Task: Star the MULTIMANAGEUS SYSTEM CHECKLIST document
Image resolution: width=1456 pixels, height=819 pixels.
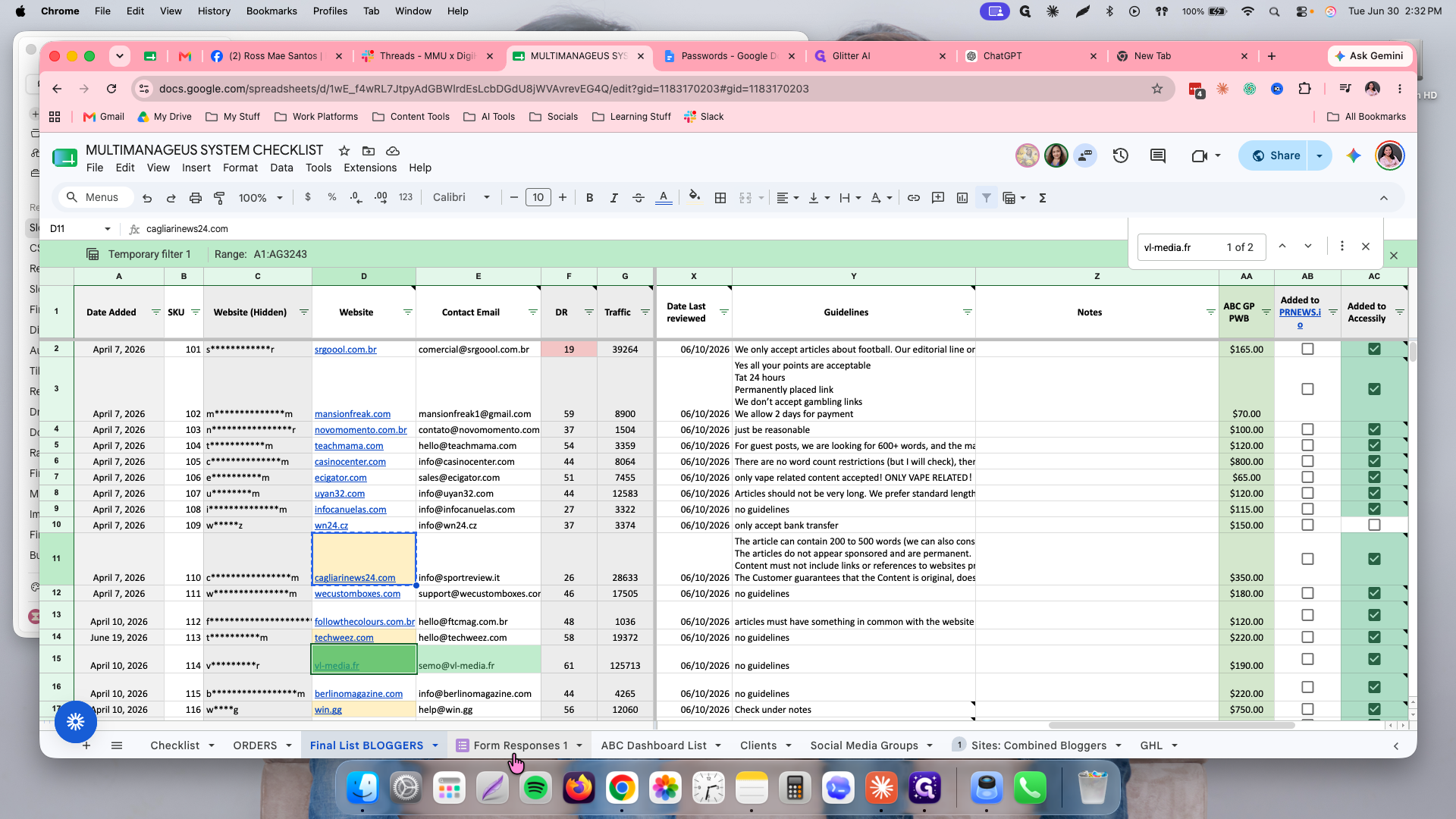Action: point(344,151)
